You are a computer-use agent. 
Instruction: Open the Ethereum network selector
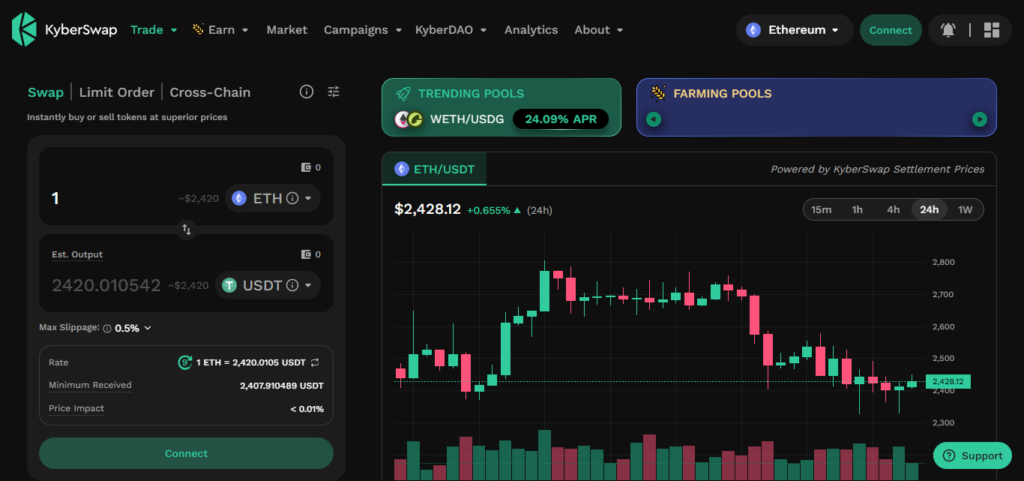click(x=794, y=30)
